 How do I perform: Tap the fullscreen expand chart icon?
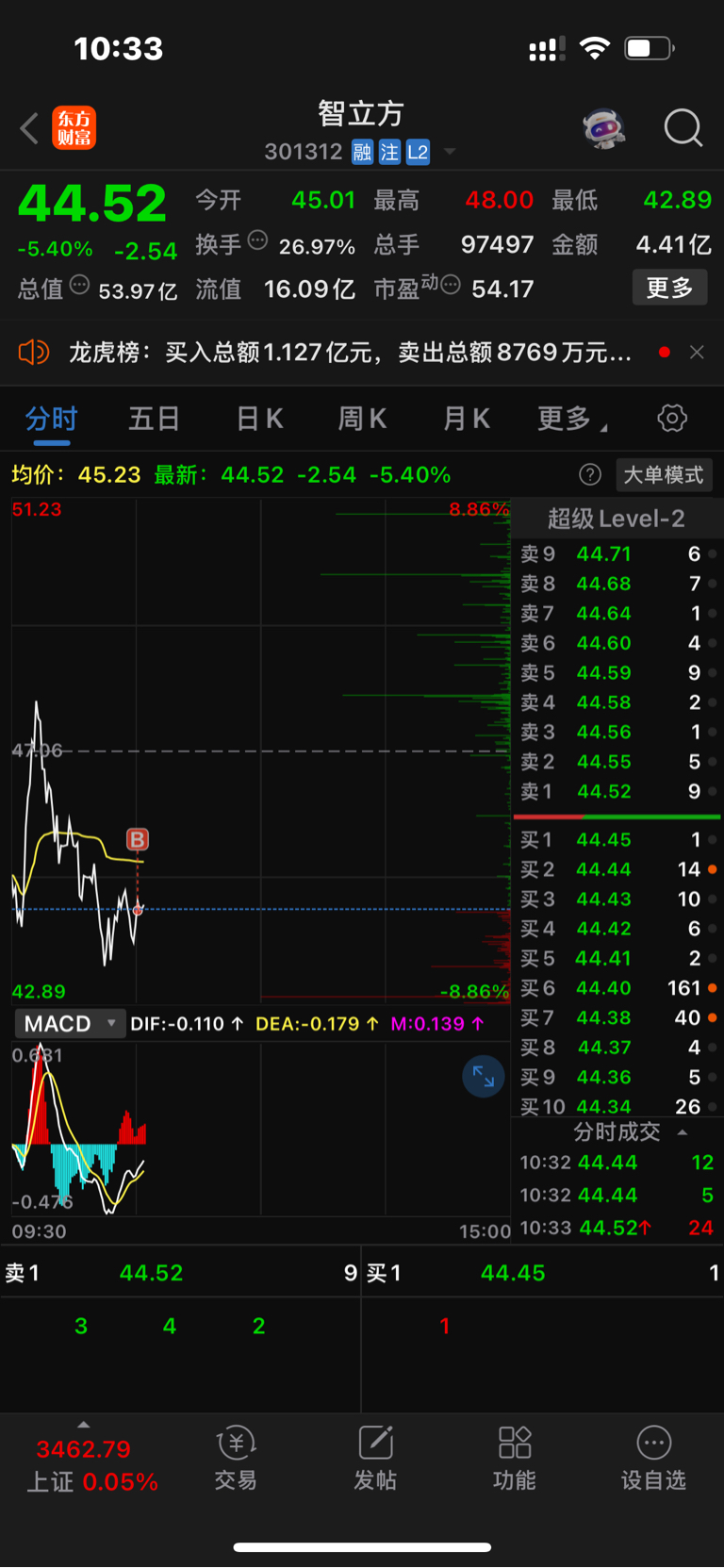click(484, 1076)
